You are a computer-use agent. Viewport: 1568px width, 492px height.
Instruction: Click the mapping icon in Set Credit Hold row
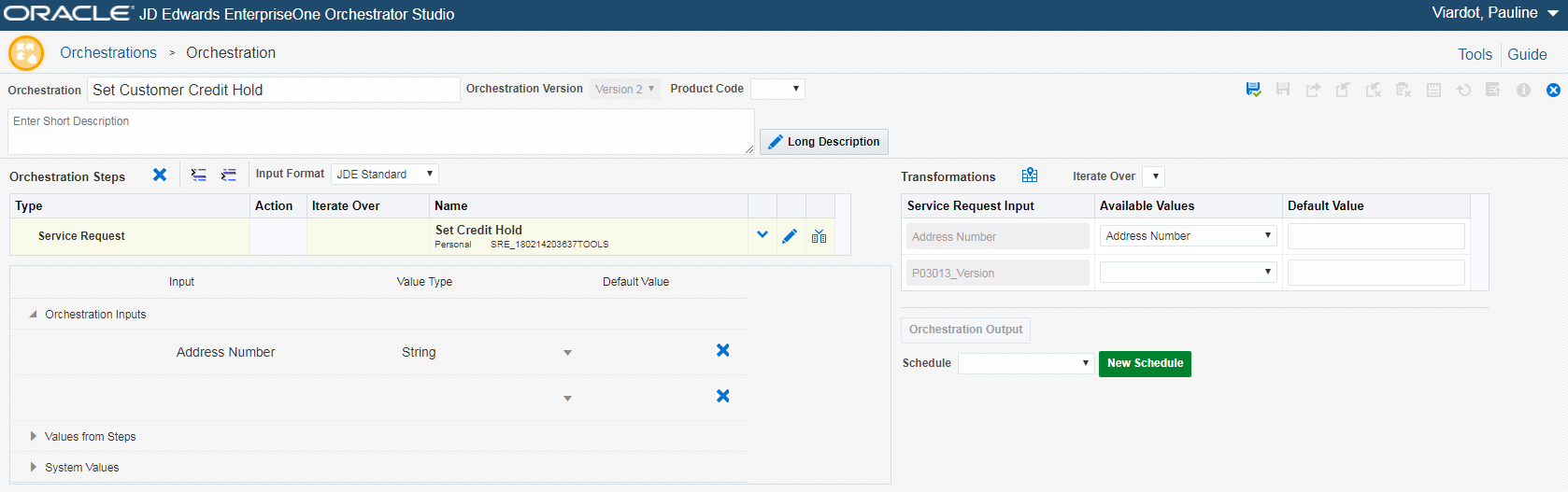click(819, 236)
